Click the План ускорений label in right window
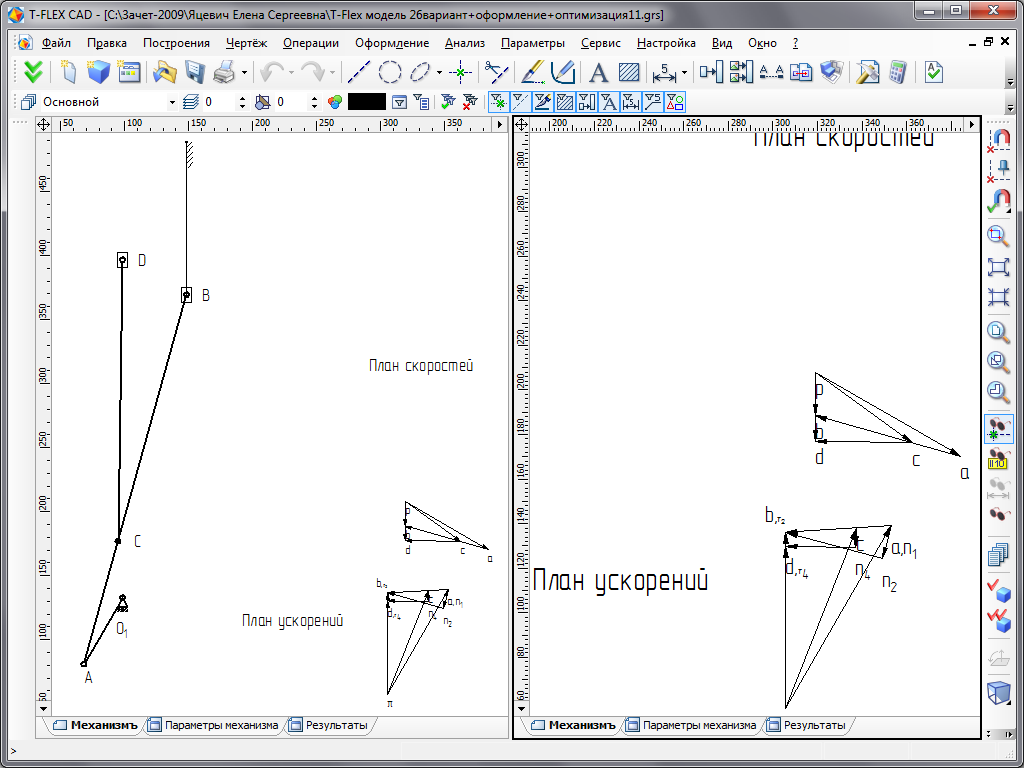The width and height of the screenshot is (1024, 768). (x=620, y=580)
